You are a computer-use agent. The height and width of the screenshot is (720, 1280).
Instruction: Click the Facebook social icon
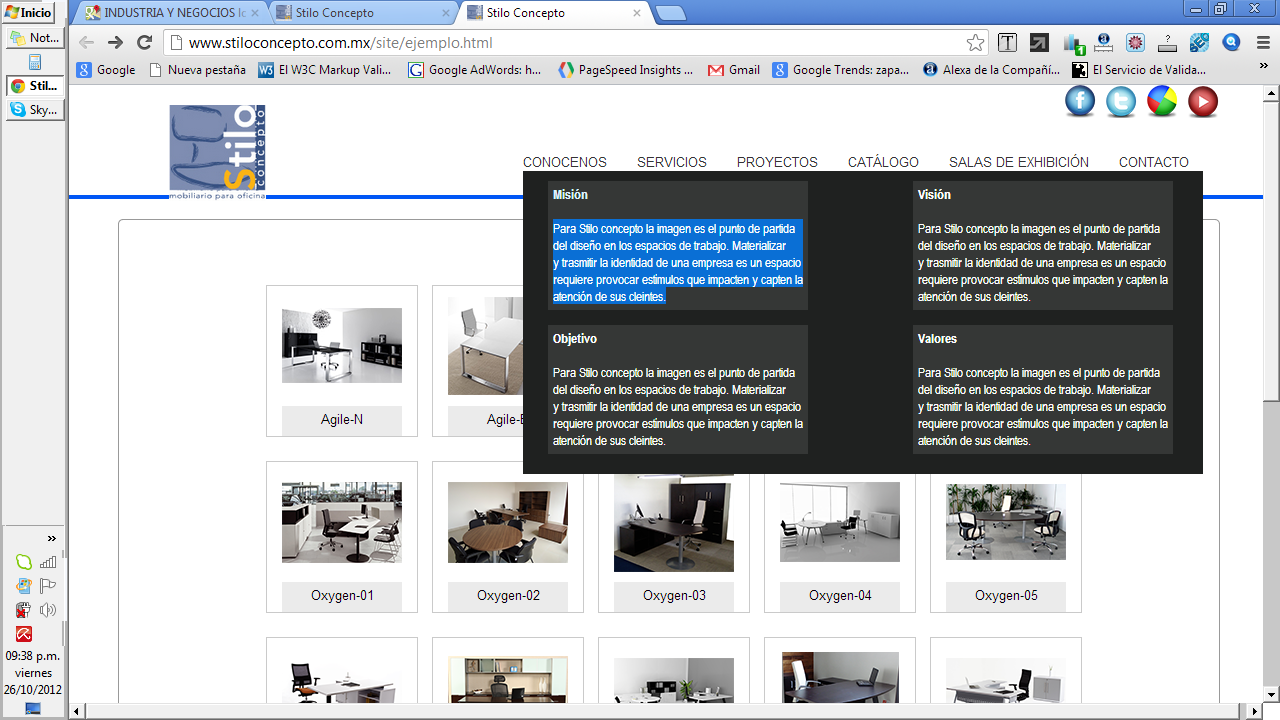1080,101
